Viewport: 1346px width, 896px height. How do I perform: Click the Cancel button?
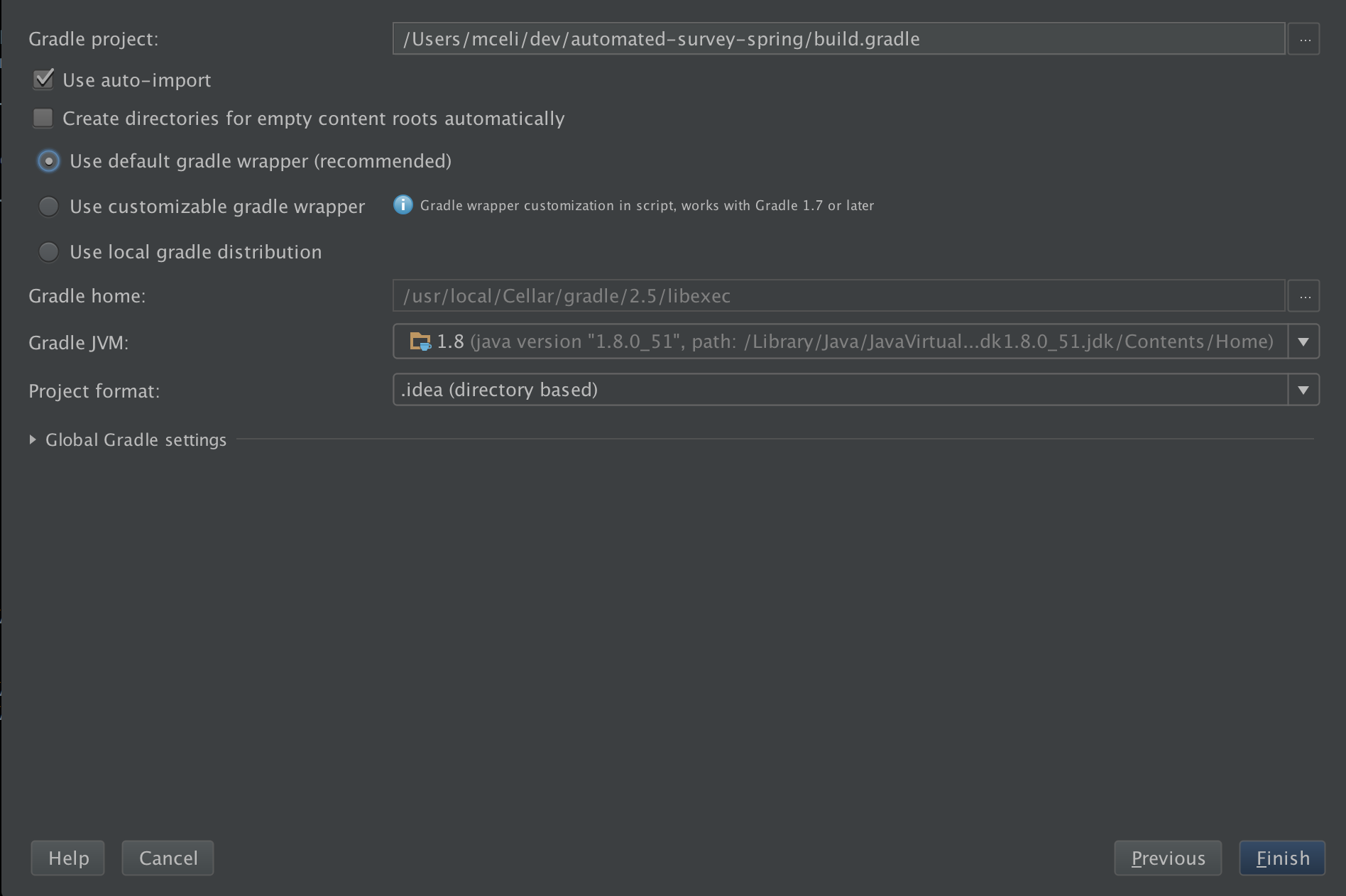click(168, 858)
